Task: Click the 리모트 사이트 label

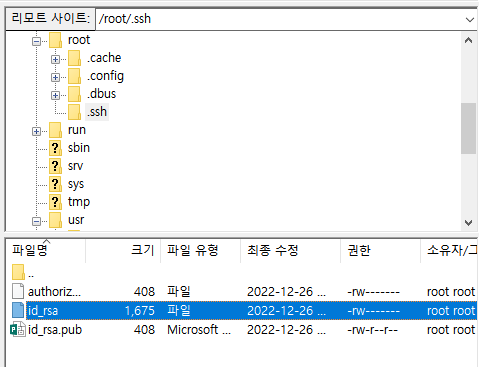Action: [51, 18]
